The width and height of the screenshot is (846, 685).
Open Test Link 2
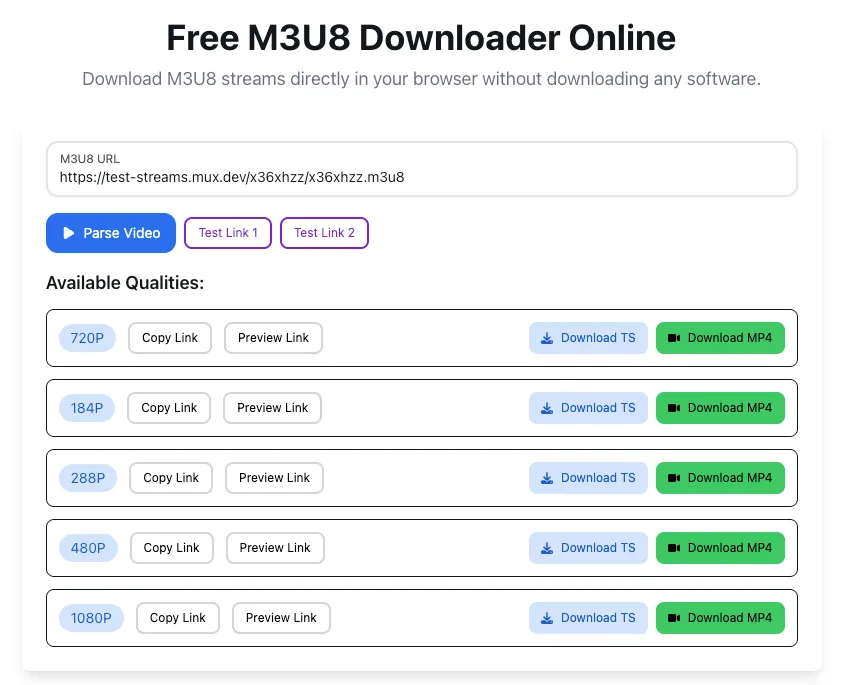tap(324, 233)
